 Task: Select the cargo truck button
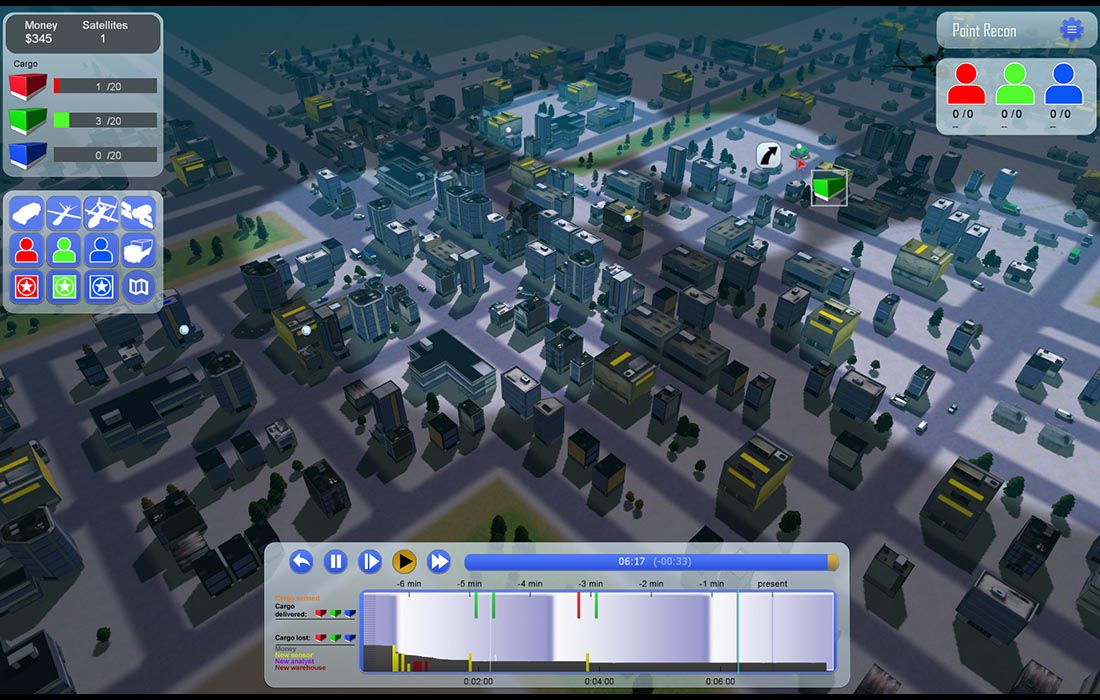coord(138,250)
